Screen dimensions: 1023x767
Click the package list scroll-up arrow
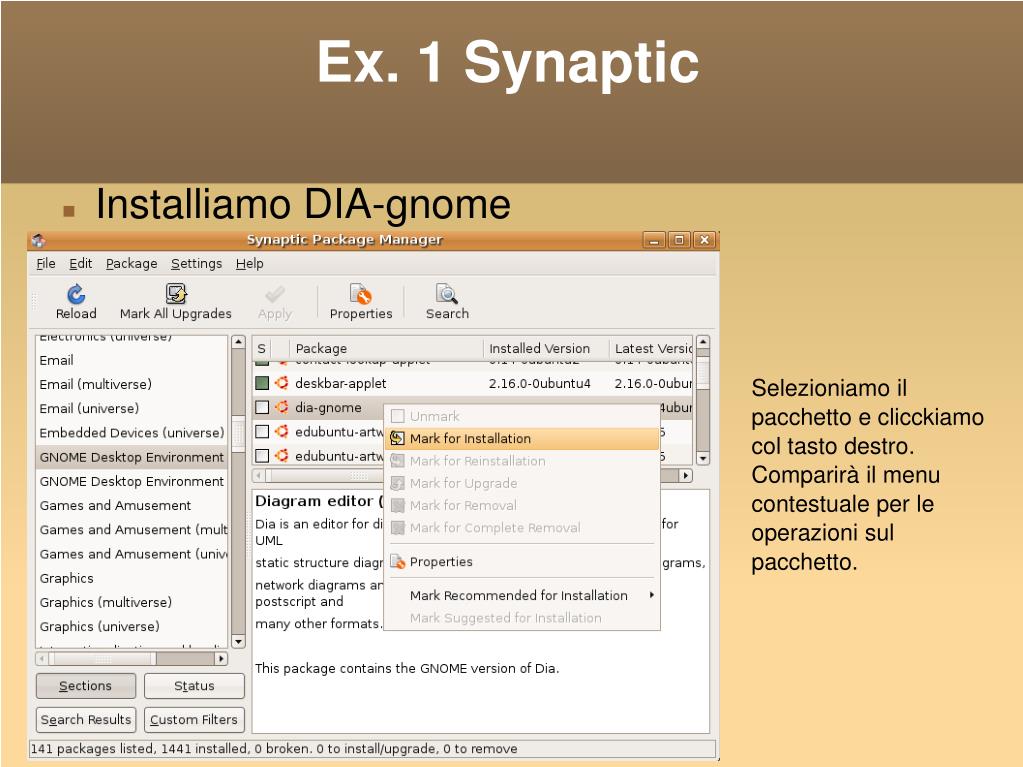(x=703, y=342)
